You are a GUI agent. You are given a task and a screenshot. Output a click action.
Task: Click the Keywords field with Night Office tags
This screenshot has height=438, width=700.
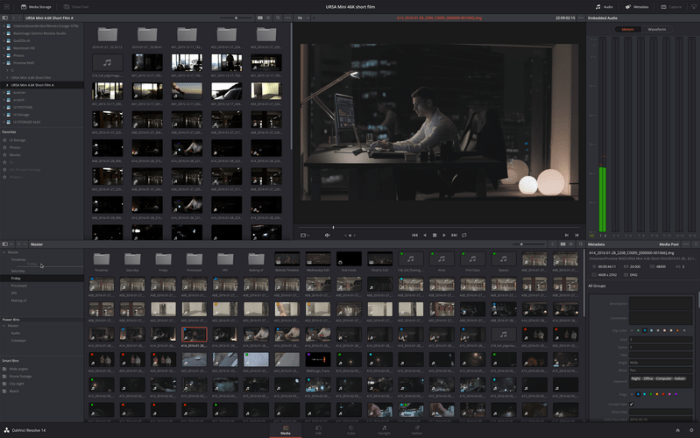[661, 381]
